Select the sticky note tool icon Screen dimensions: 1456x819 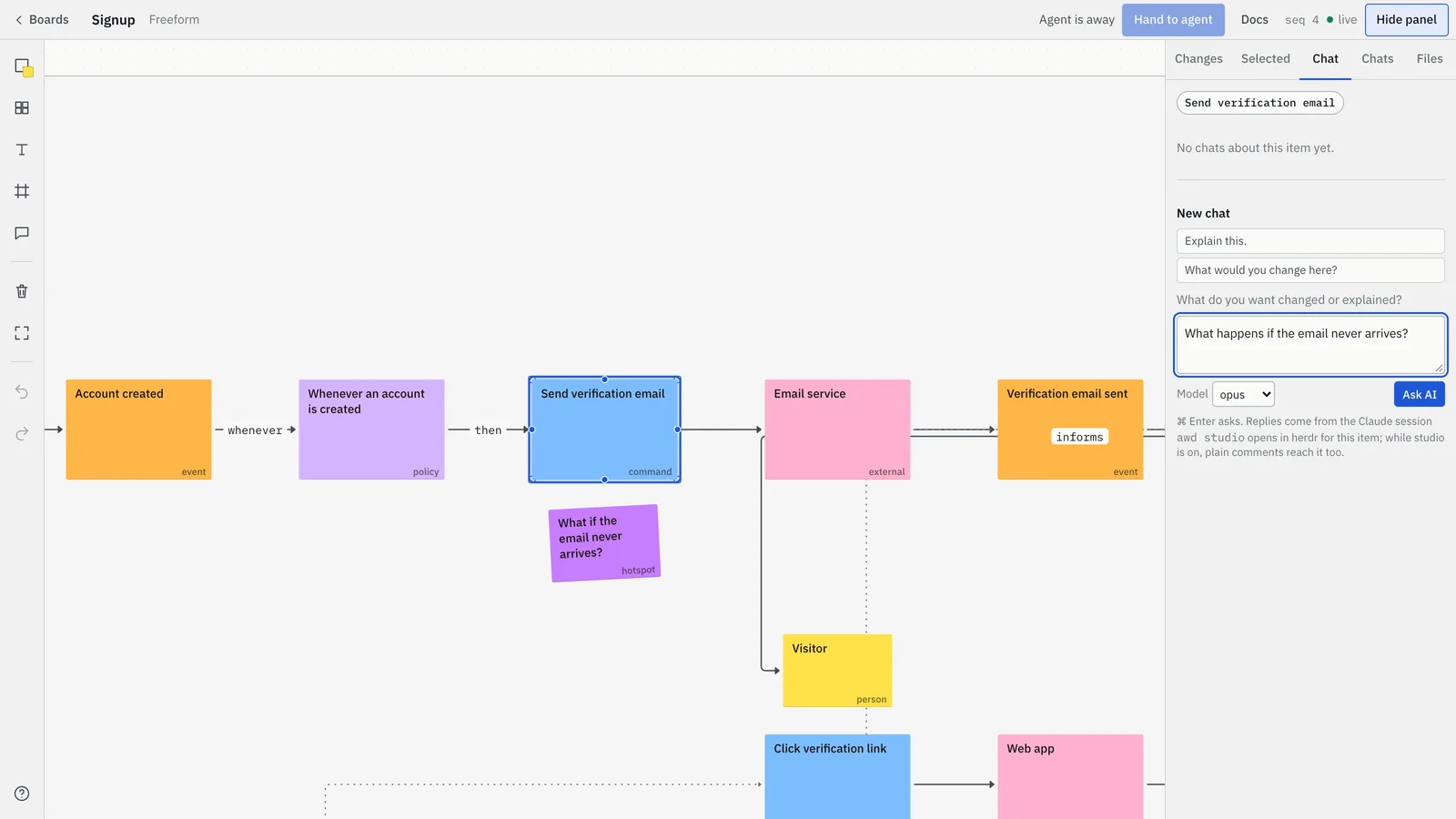23,66
